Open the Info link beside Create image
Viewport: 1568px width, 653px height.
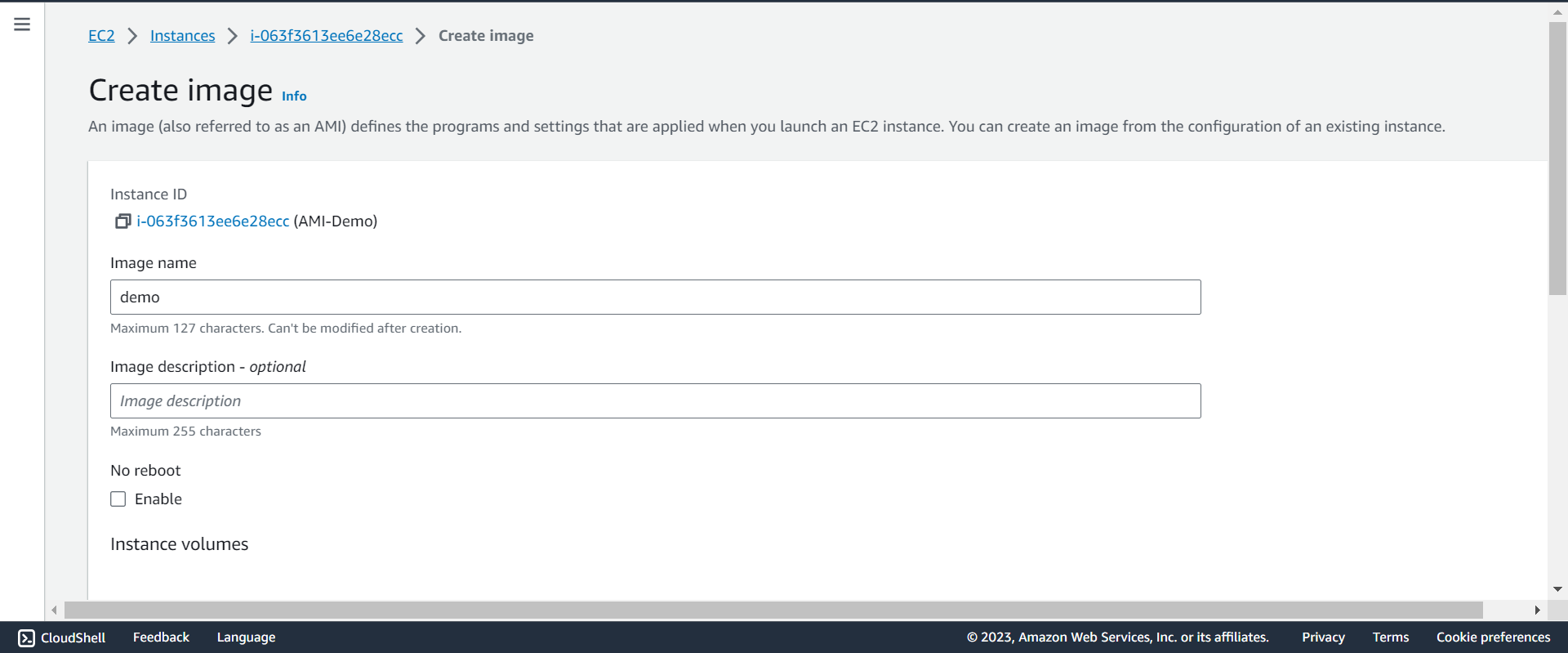(x=294, y=96)
